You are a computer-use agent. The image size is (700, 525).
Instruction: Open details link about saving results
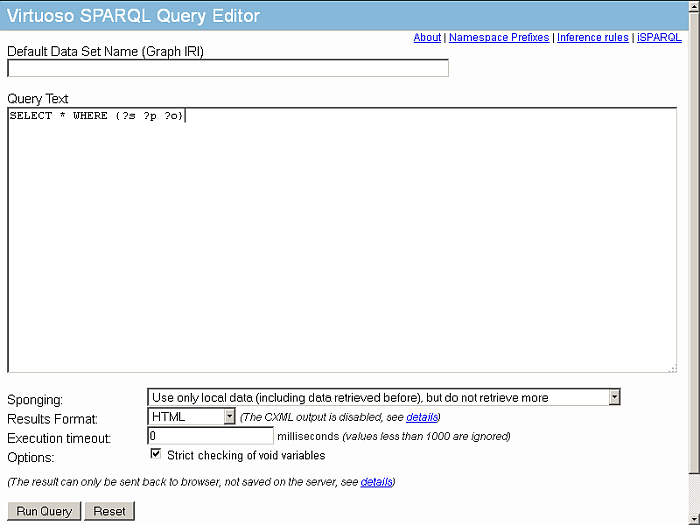coord(376,482)
